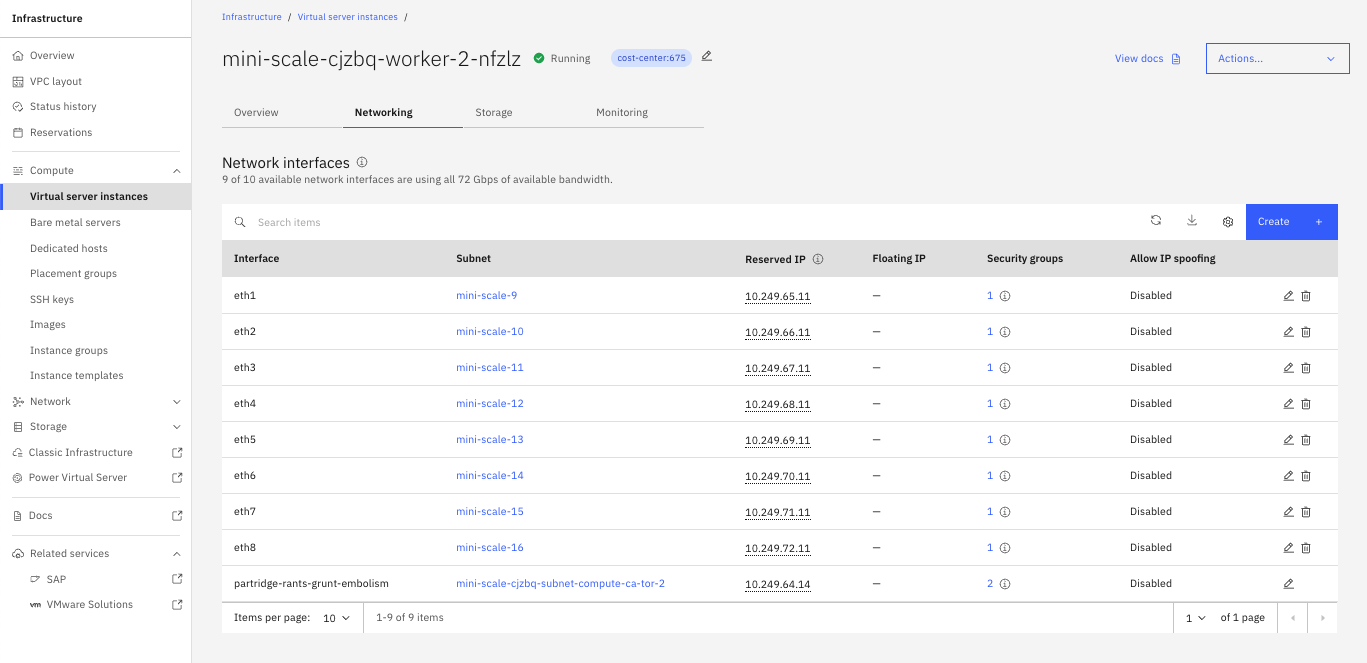The width and height of the screenshot is (1367, 663).
Task: Delete the eth3 interface via trash icon
Action: (x=1306, y=368)
